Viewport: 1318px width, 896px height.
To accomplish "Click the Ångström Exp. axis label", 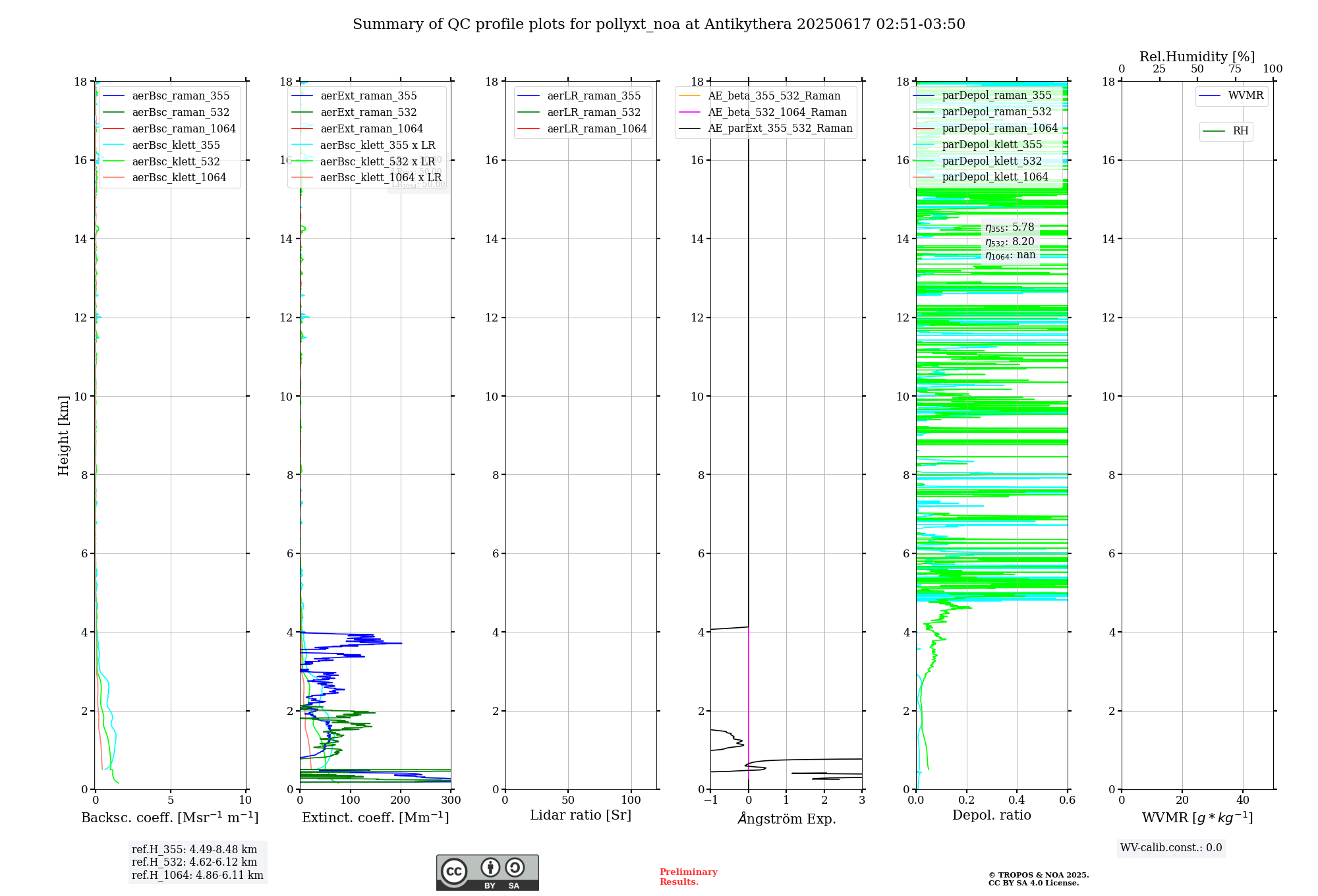I will click(x=786, y=818).
